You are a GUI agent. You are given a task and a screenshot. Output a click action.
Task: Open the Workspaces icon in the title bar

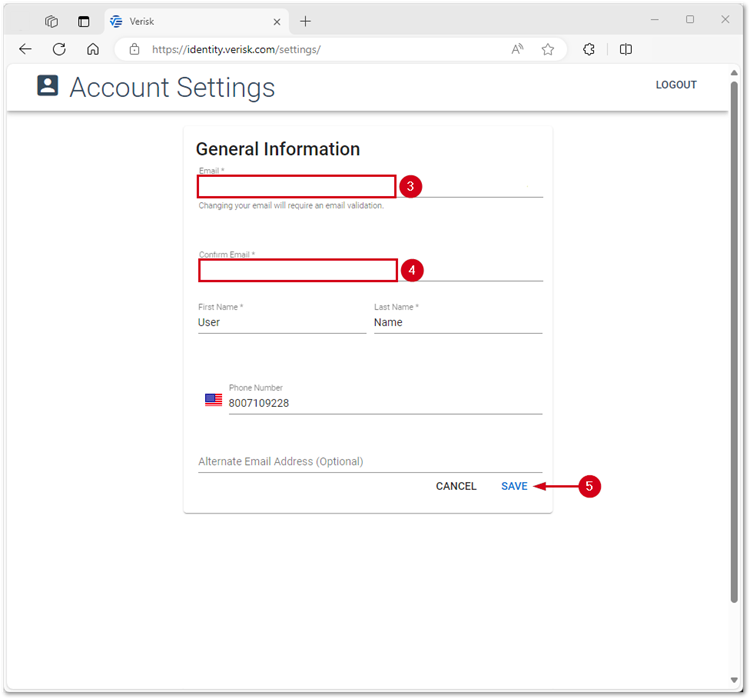[x=51, y=21]
